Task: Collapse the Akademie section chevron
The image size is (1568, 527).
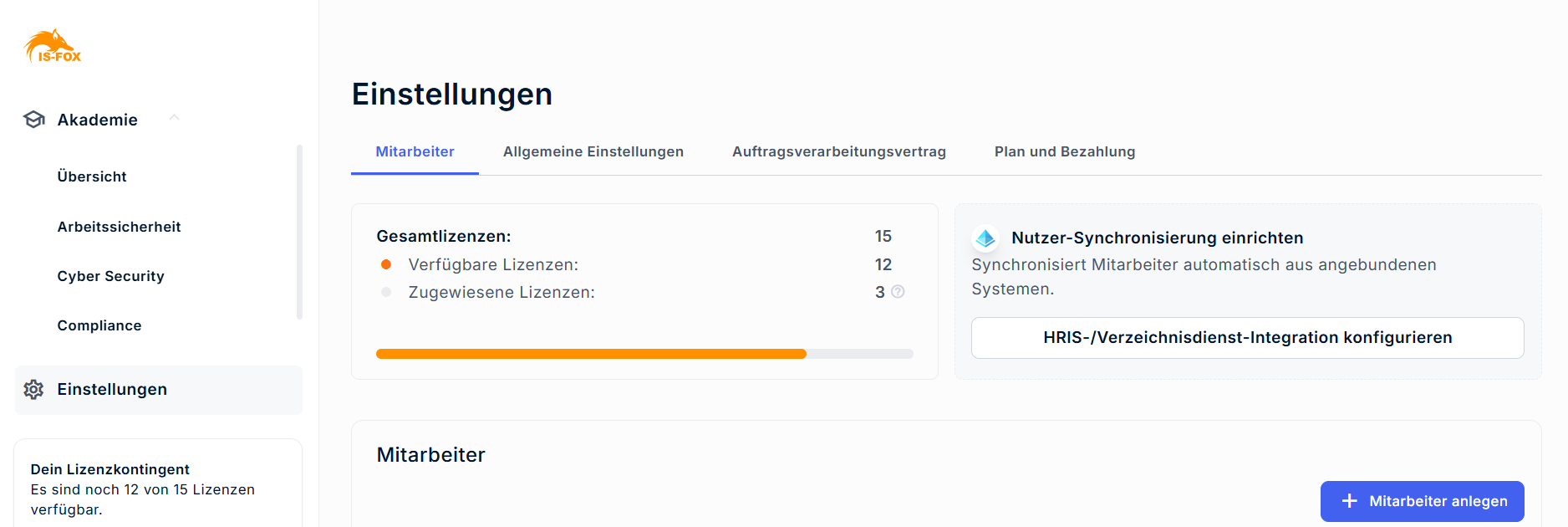Action: tap(174, 118)
